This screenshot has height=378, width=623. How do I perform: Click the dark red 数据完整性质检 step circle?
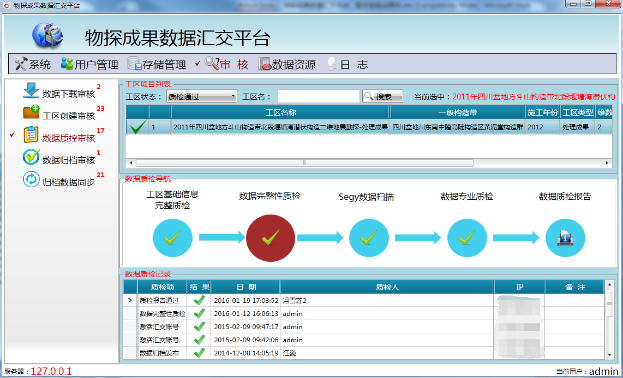click(x=271, y=238)
